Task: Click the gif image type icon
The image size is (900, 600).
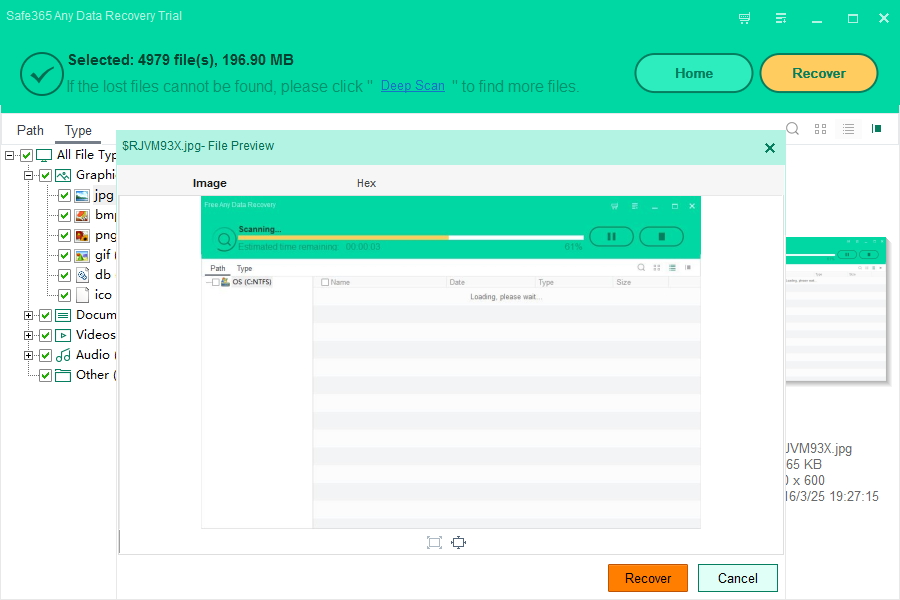Action: tap(82, 256)
